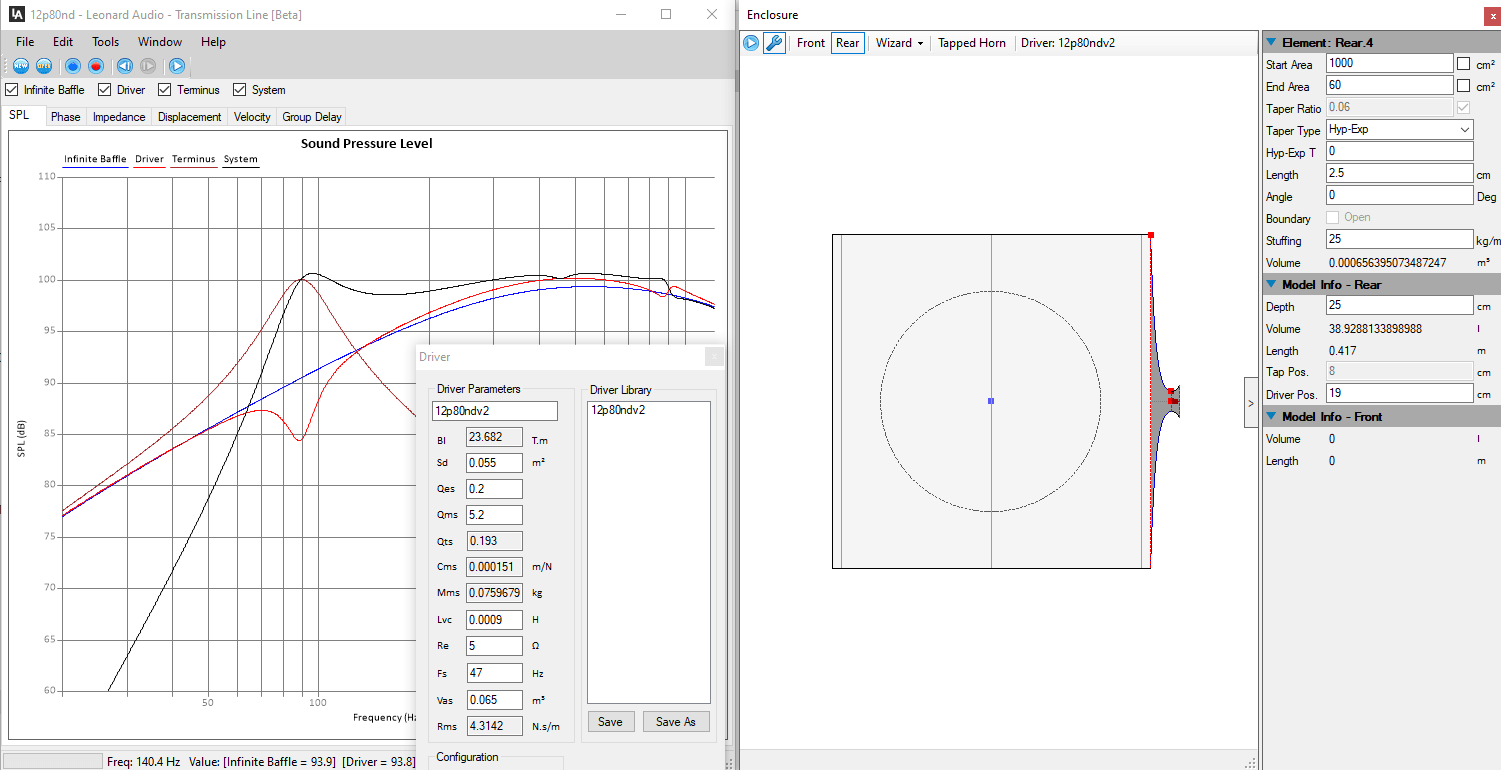Viewport: 1501px width, 770px height.
Task: Open the Taper Type Hyp-Exp dropdown
Action: (x=1400, y=130)
